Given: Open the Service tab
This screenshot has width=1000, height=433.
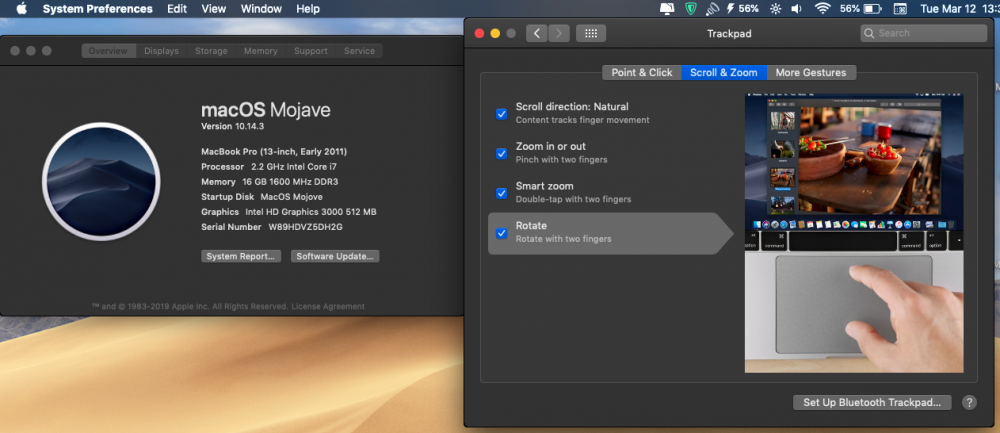Looking at the screenshot, I should (x=359, y=51).
